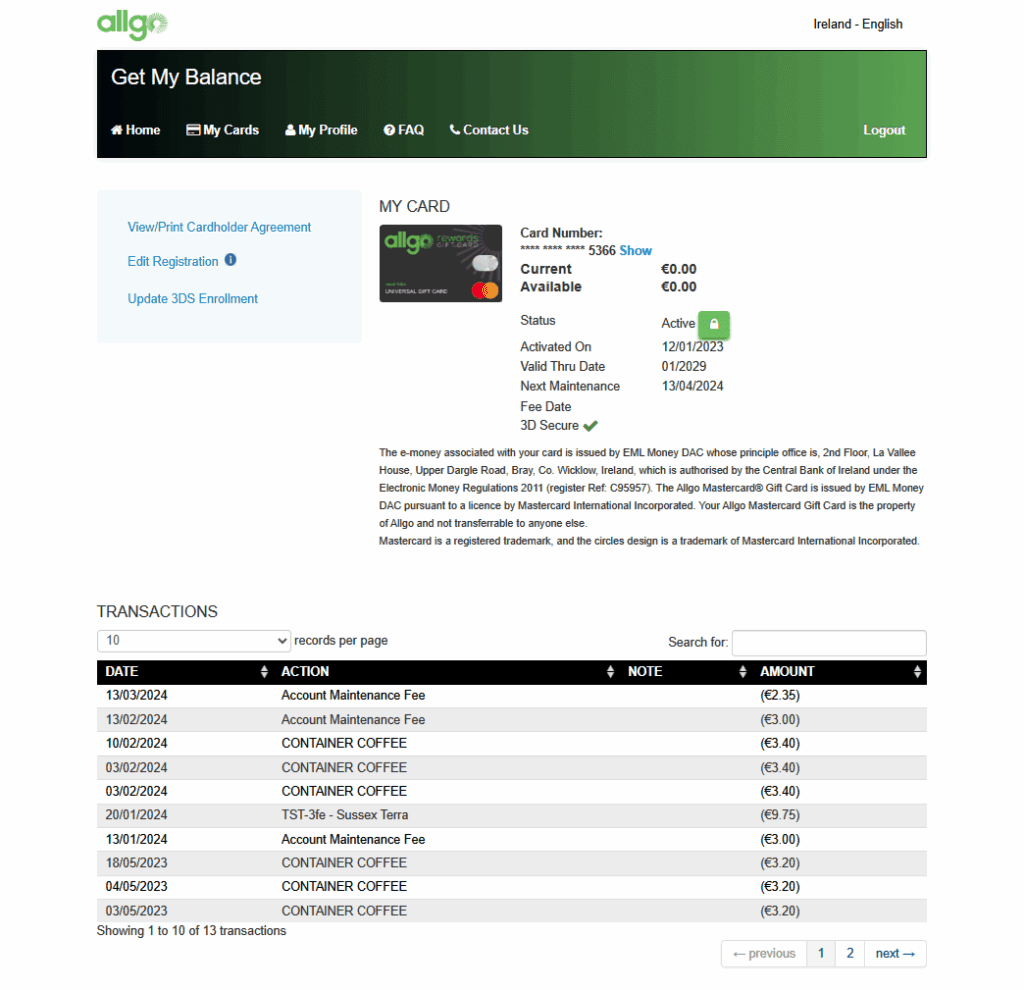
Task: Click the Search for input field
Action: [828, 642]
